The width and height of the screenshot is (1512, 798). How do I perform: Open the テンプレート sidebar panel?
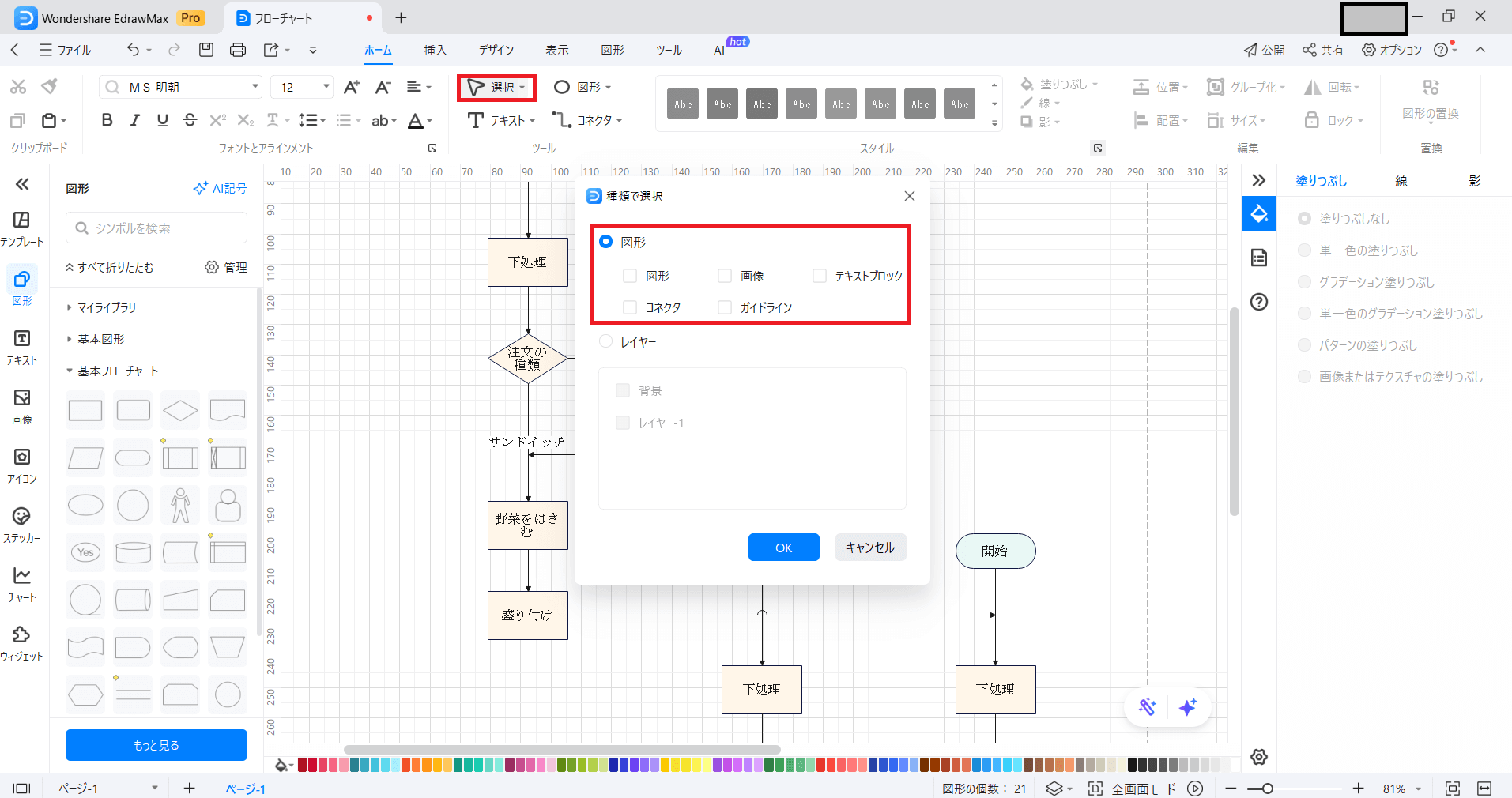coord(22,229)
